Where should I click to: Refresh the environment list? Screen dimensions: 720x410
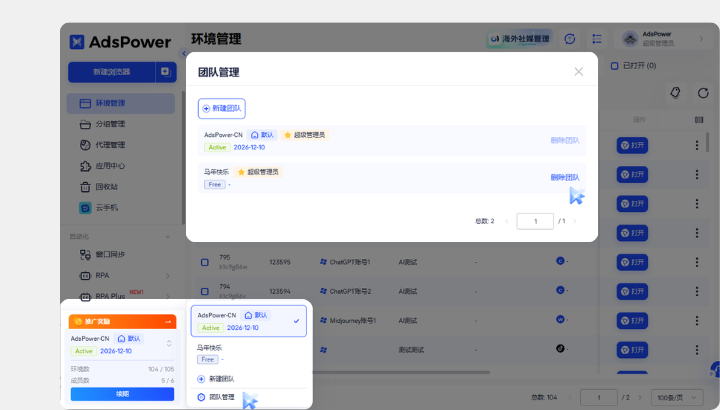[703, 93]
